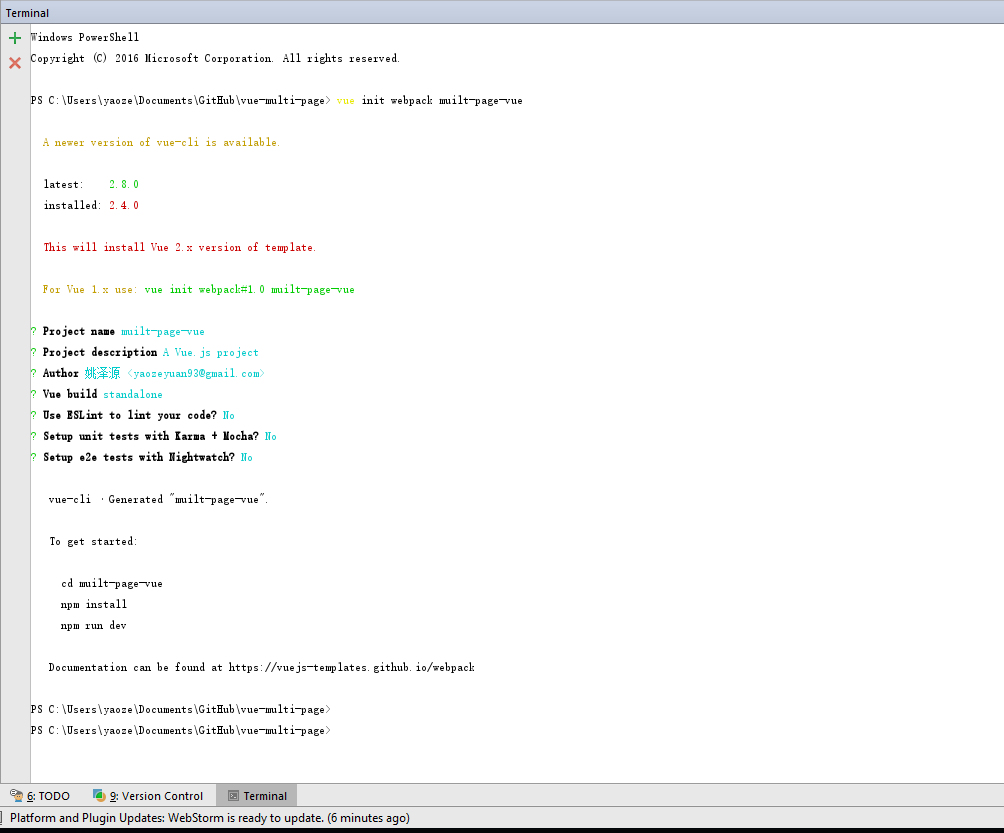The height and width of the screenshot is (833, 1004).
Task: Click the 'Setup e2e tests with Nightwatch?' line
Action: [x=142, y=457]
